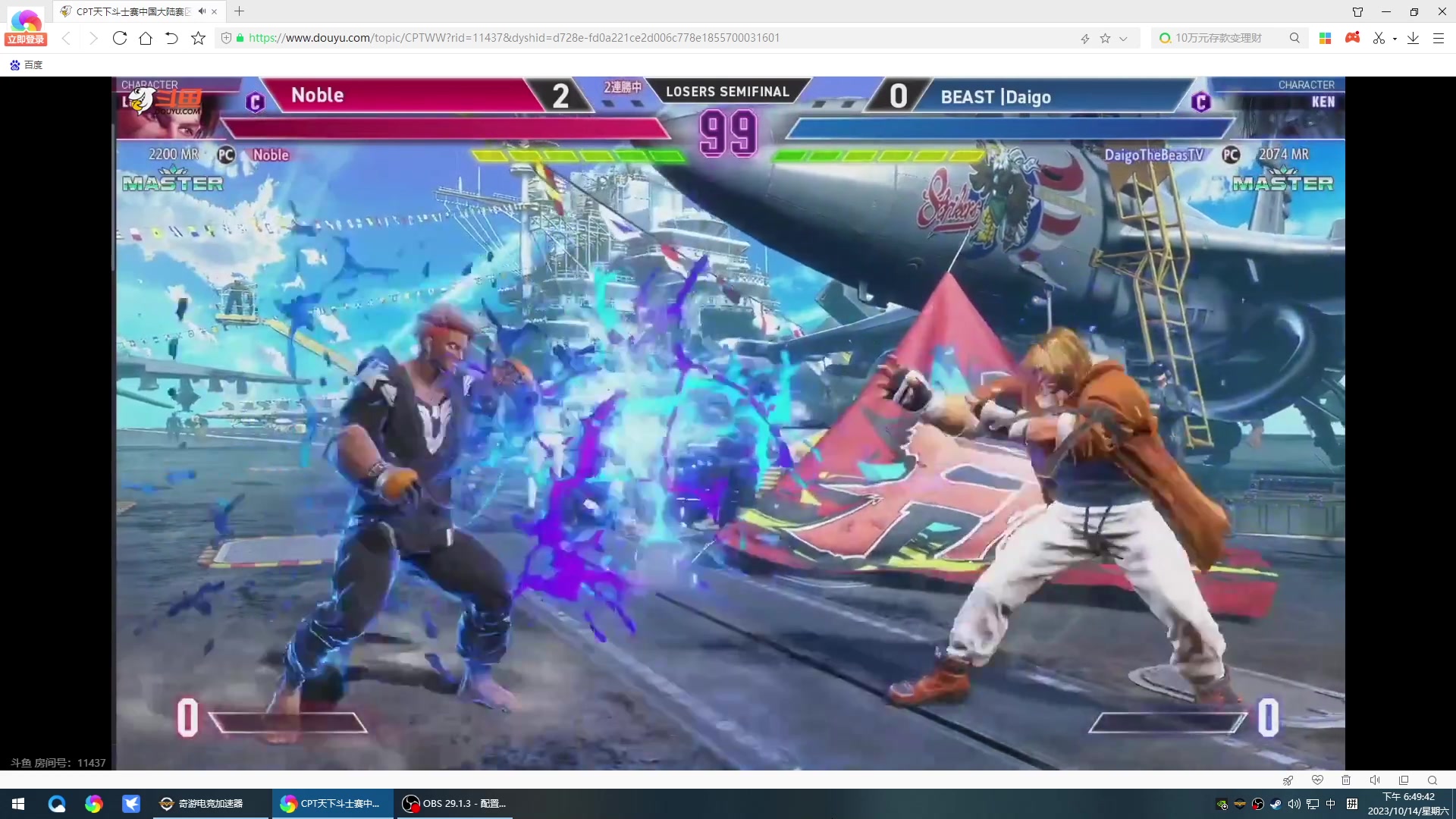Toggle the 拼 pinyin IME mode icon
The width and height of the screenshot is (1456, 819).
pyautogui.click(x=1352, y=804)
